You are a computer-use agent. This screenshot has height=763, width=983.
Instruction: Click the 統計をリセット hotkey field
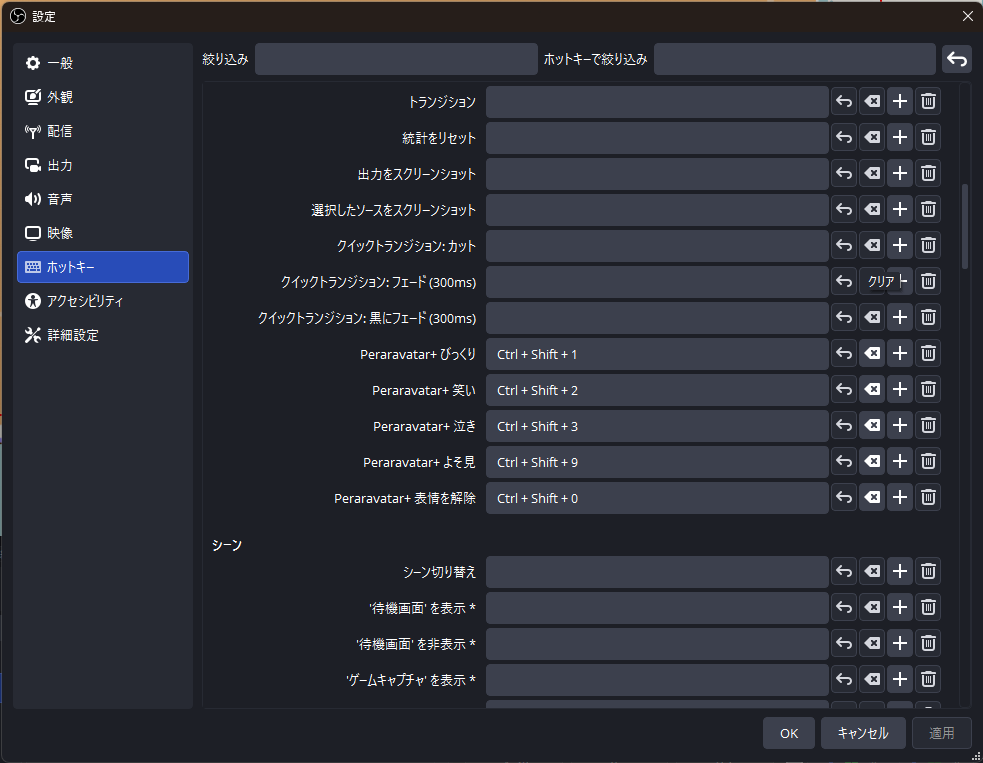pyautogui.click(x=657, y=138)
